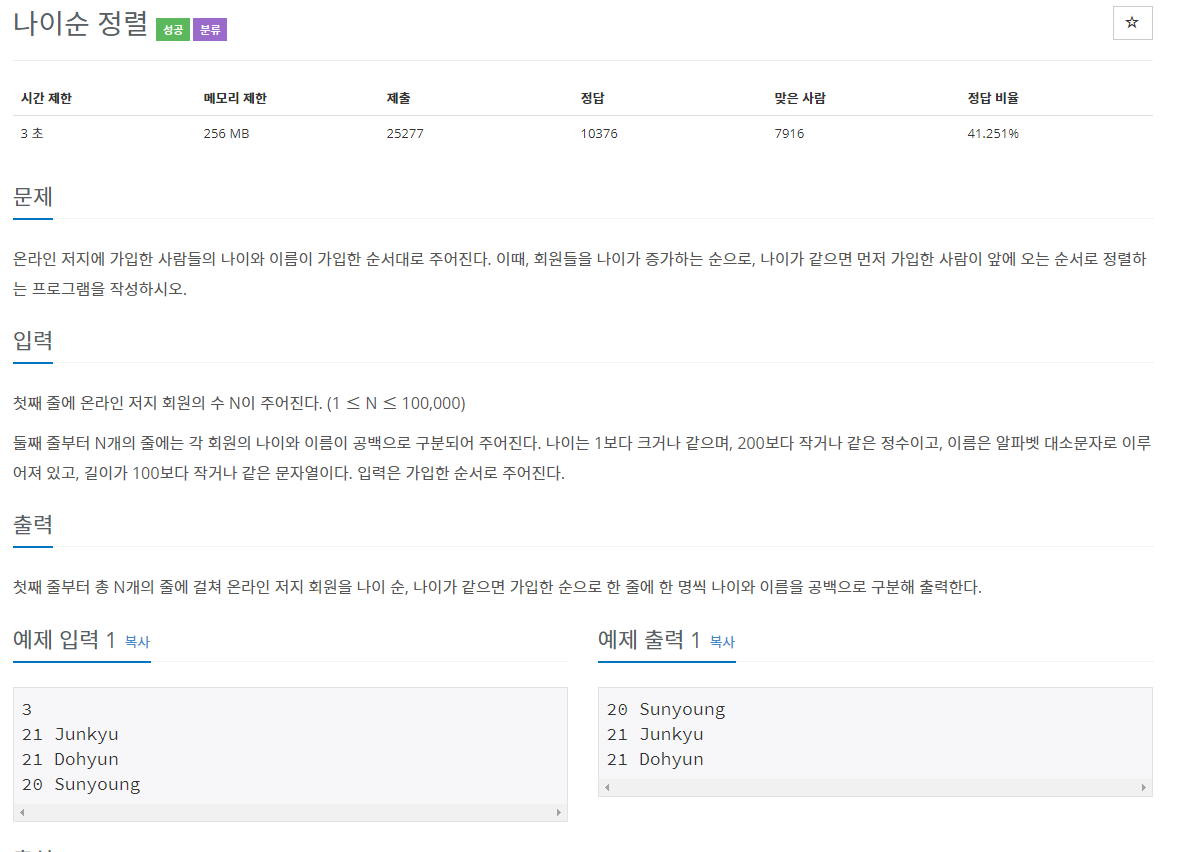Screen dimensions: 1183x852
Task: Click '20 Sunyoung' in example output
Action: tap(666, 709)
